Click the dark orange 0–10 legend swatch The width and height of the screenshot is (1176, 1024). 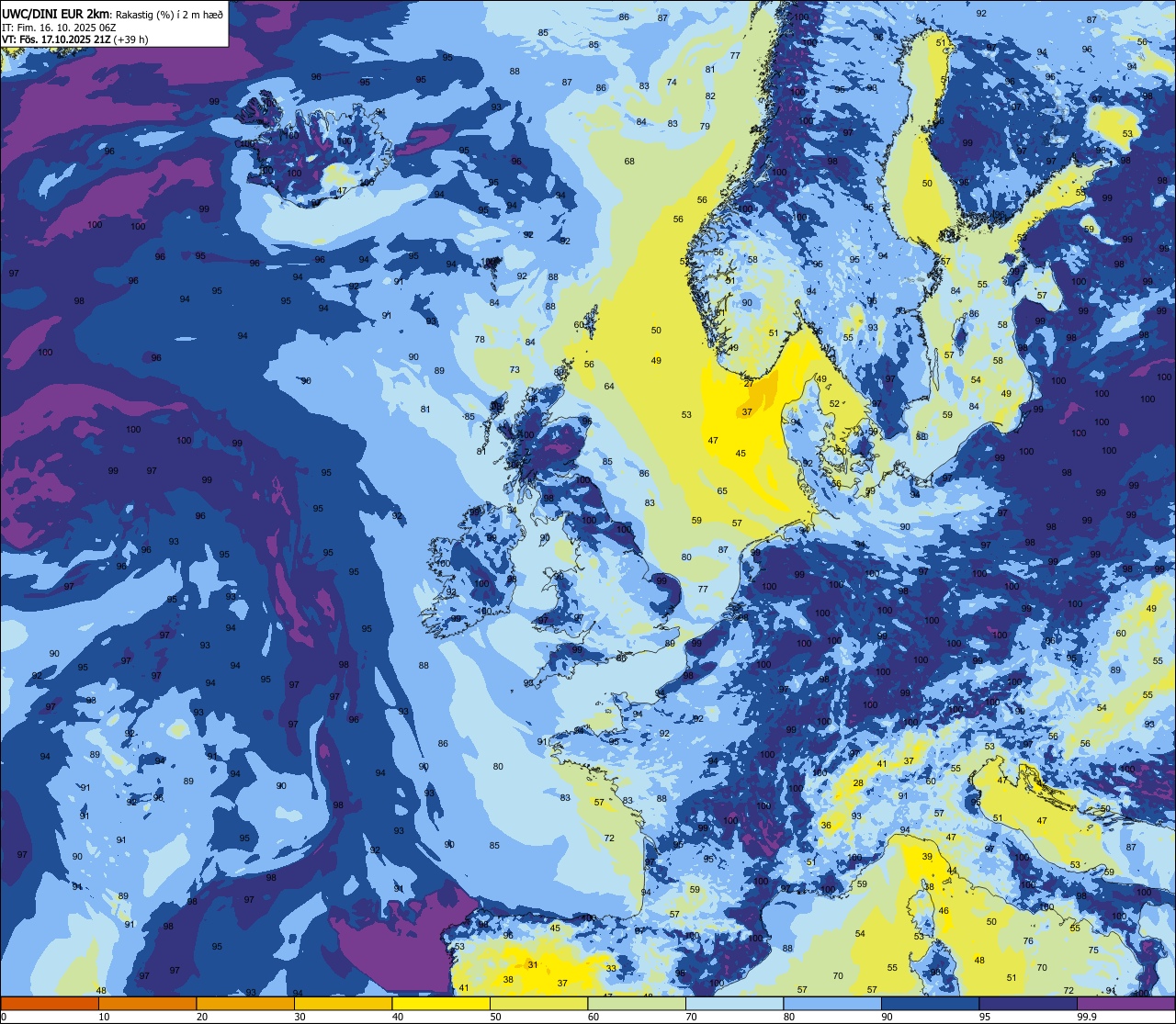(50, 1003)
